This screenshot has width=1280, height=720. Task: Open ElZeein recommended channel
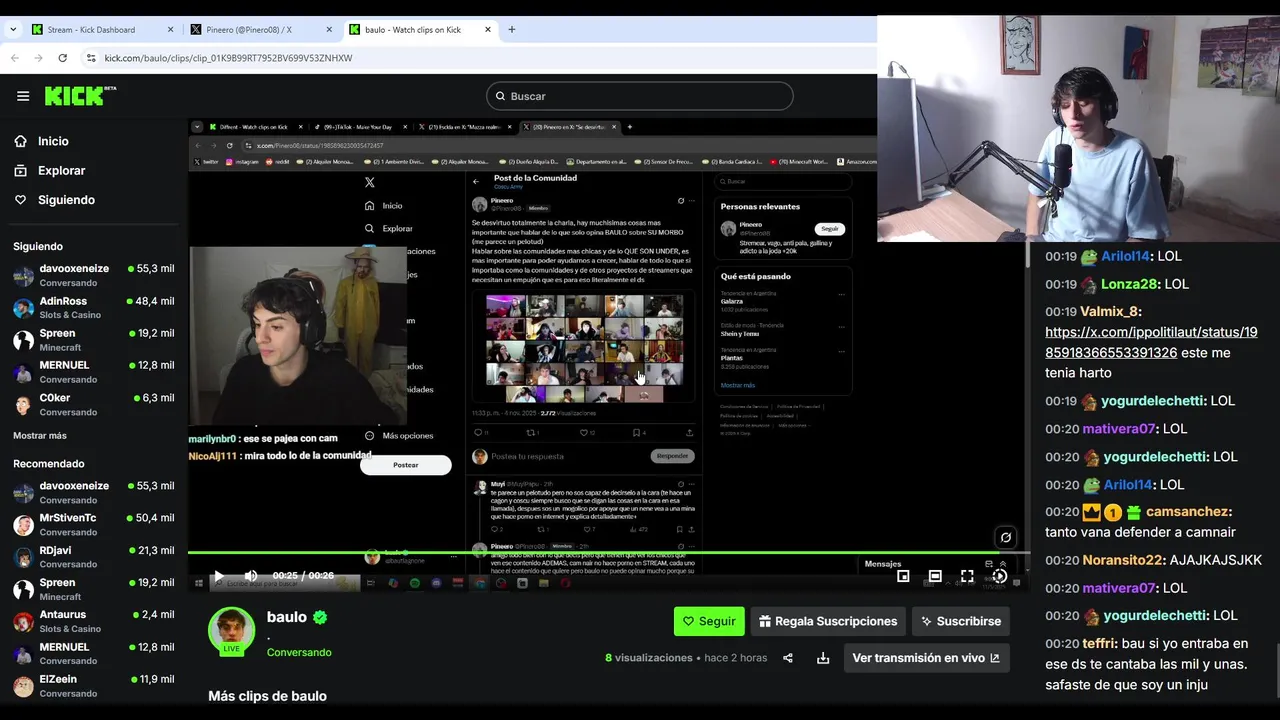pyautogui.click(x=93, y=686)
